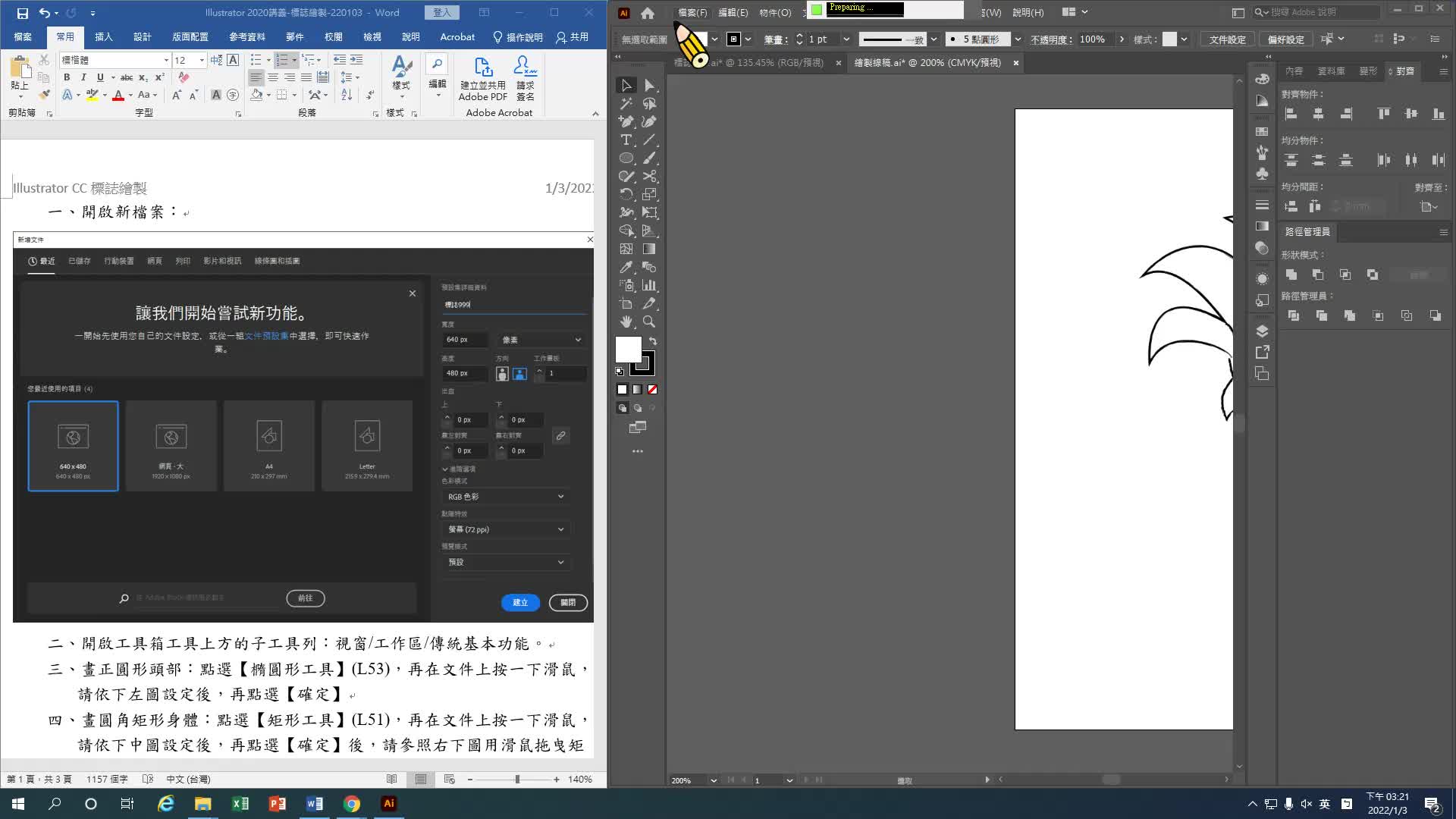Select the Column Graph tool
The height and width of the screenshot is (819, 1456).
coord(649,286)
